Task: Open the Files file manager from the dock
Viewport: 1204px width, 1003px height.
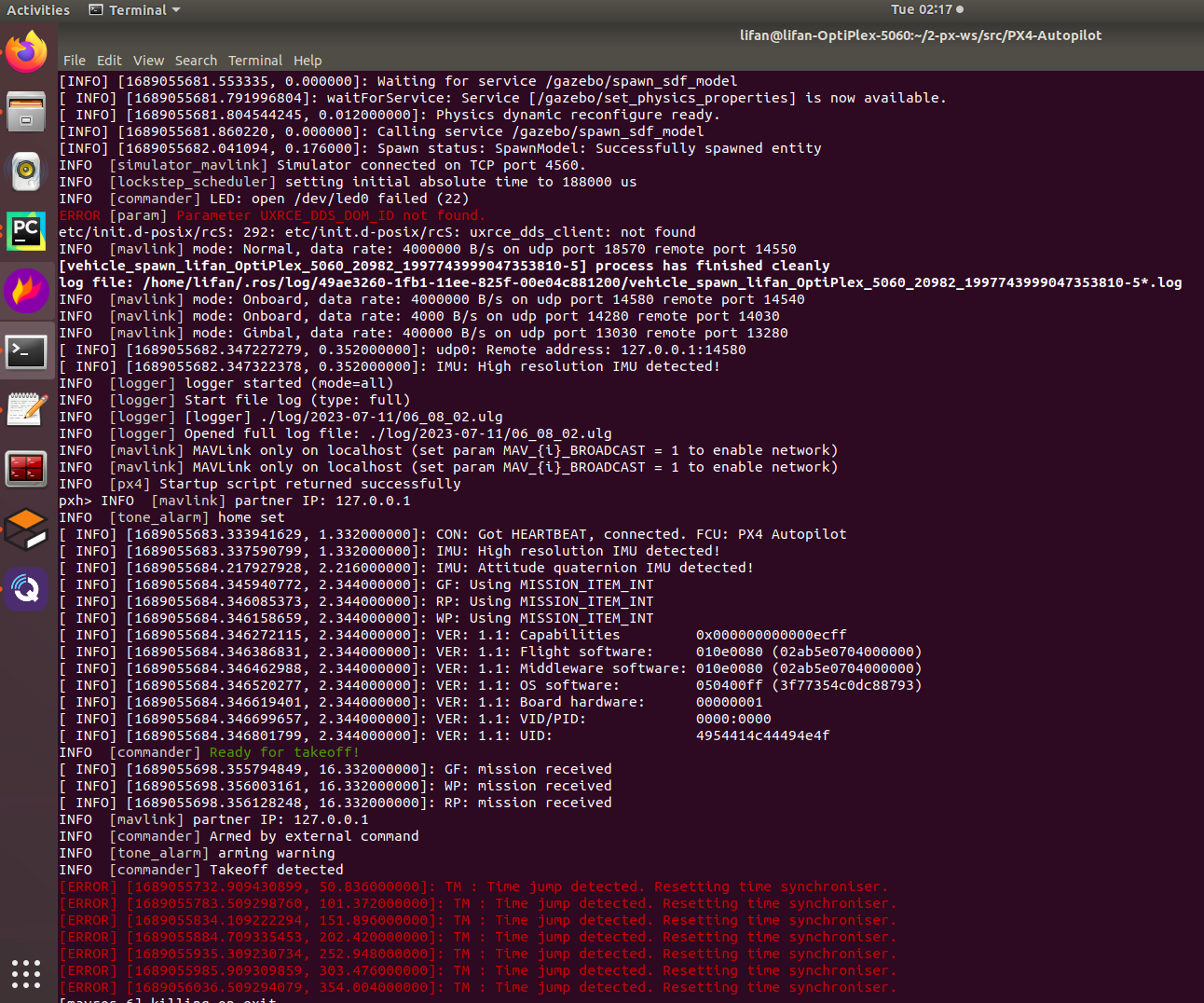Action: pyautogui.click(x=25, y=112)
